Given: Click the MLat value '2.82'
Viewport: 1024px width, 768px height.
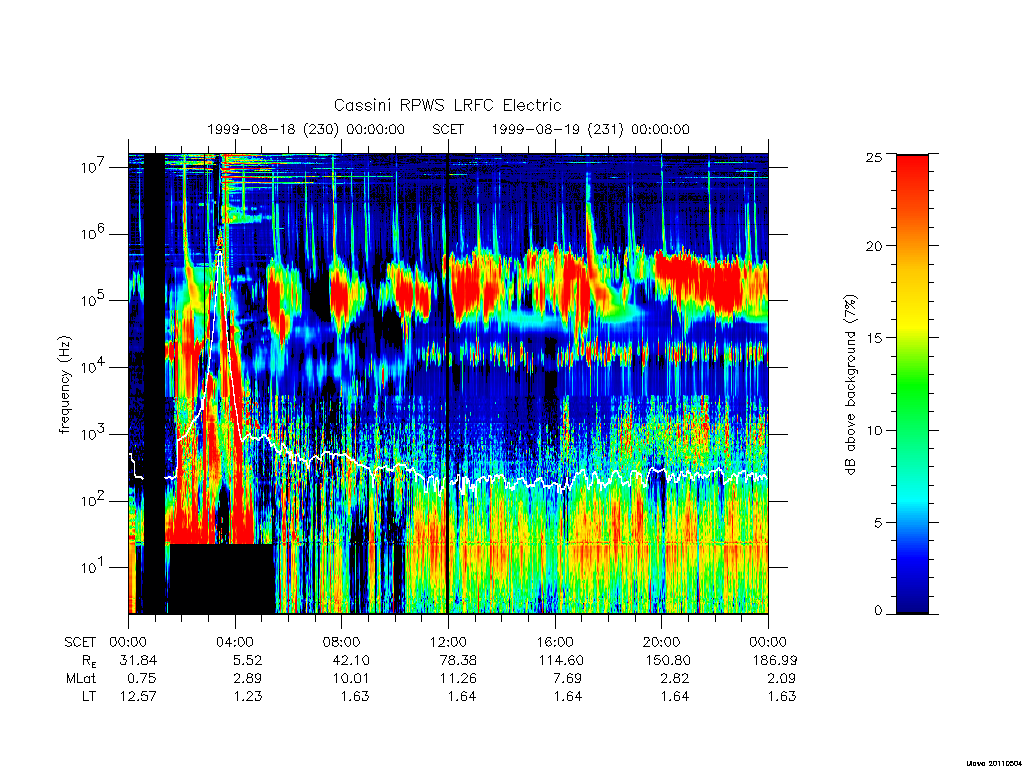Looking at the screenshot, I should 675,679.
